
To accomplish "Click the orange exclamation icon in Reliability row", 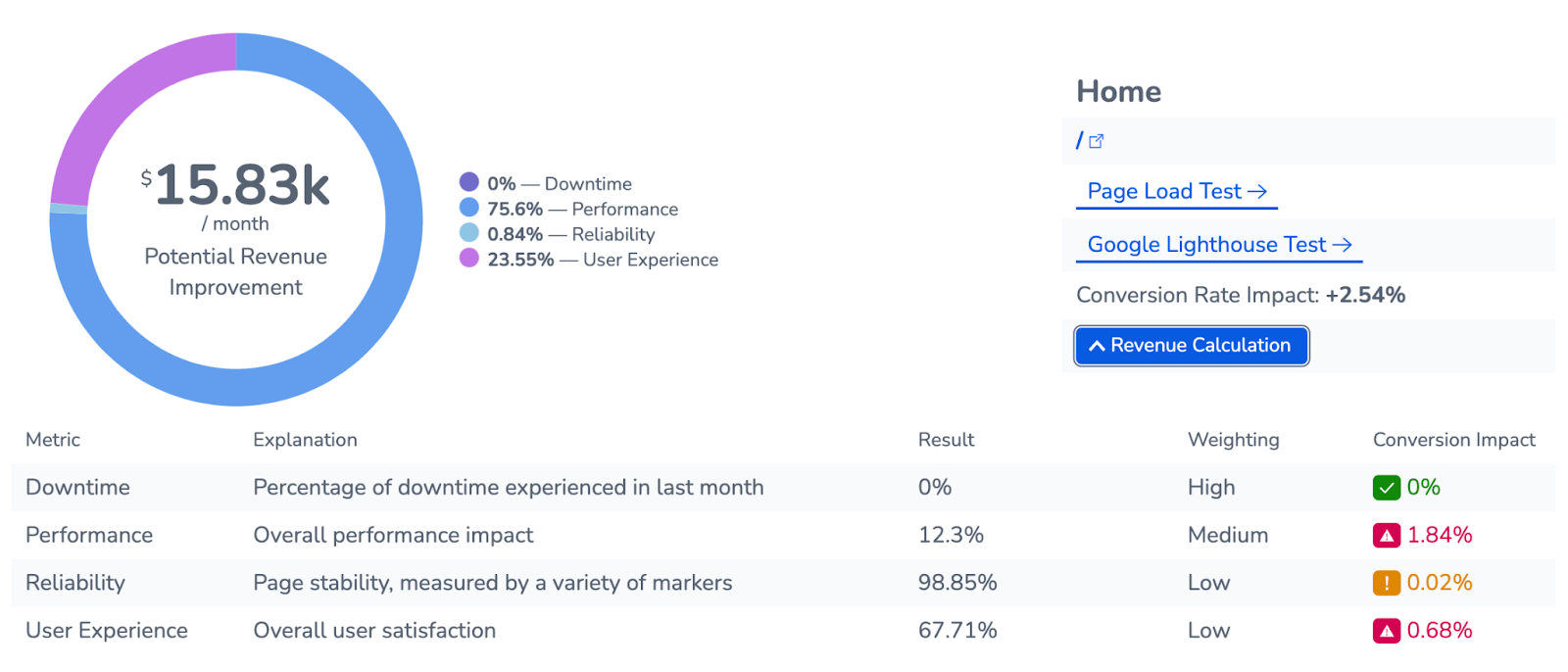I will (x=1386, y=583).
